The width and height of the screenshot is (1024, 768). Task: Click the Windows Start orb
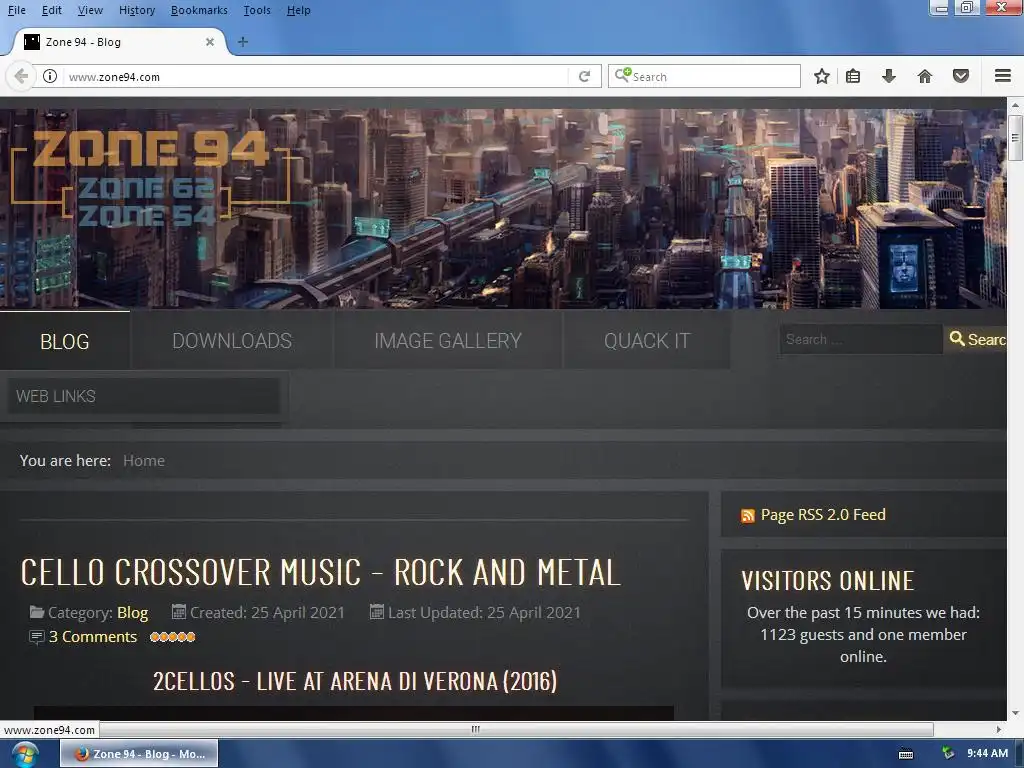[x=24, y=754]
